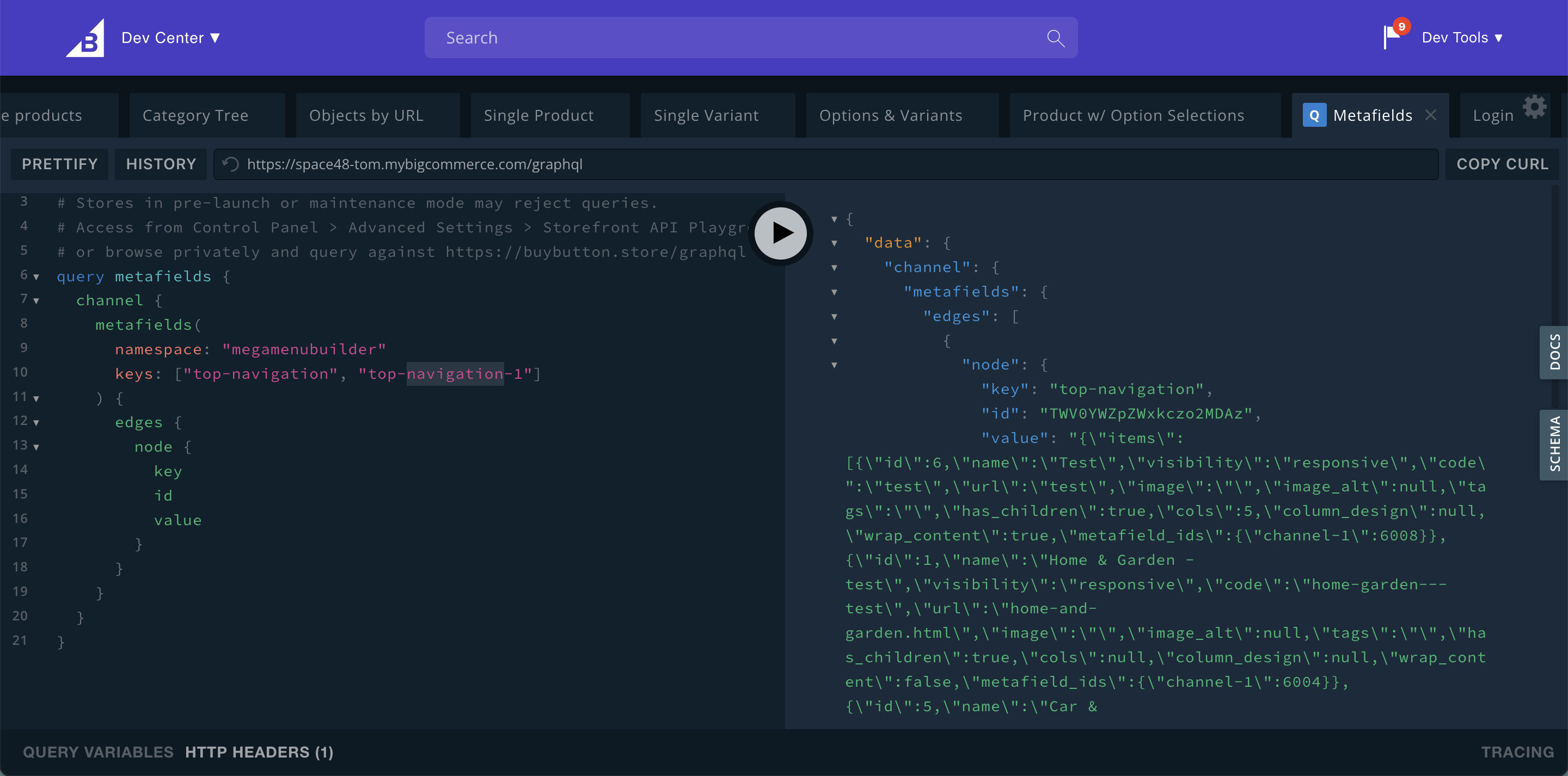Run the query with the play button
The image size is (1568, 776).
click(781, 233)
